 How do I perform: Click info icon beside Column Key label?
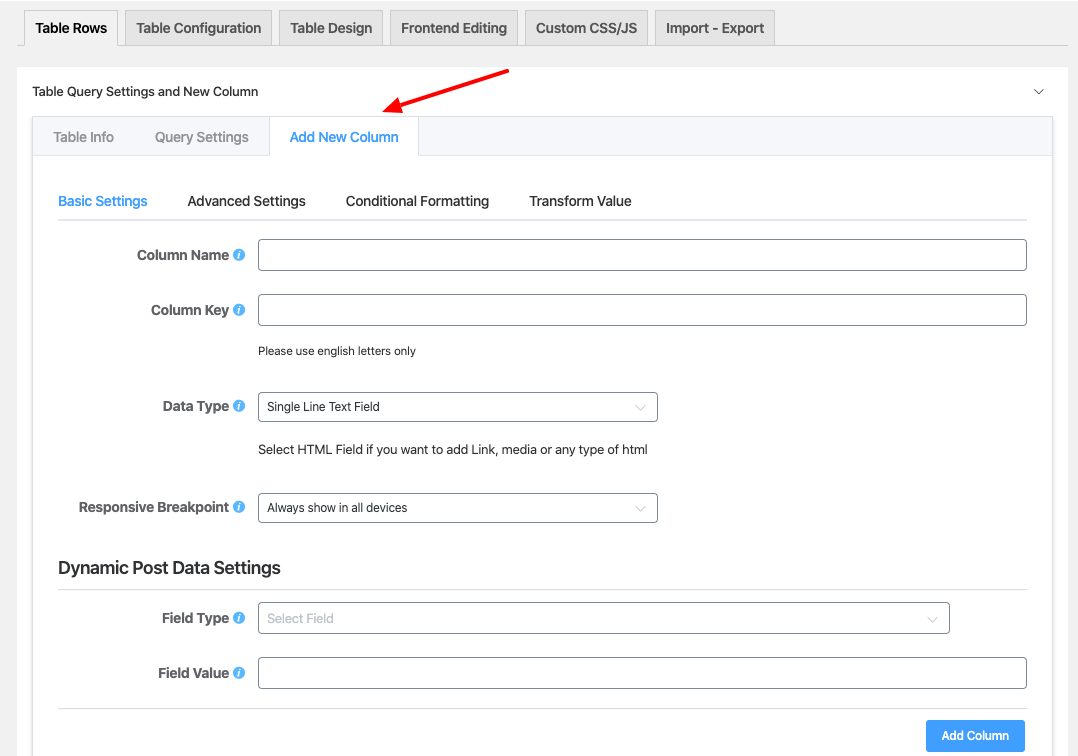239,310
